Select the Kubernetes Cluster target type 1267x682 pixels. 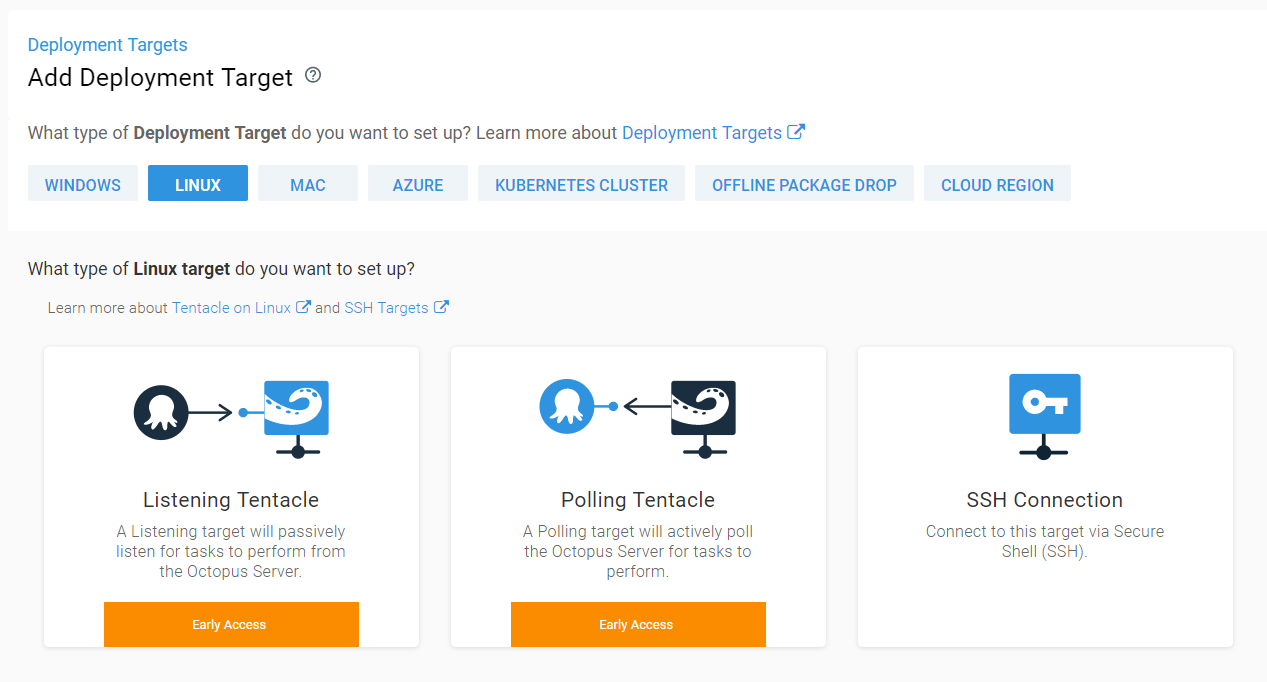point(581,184)
